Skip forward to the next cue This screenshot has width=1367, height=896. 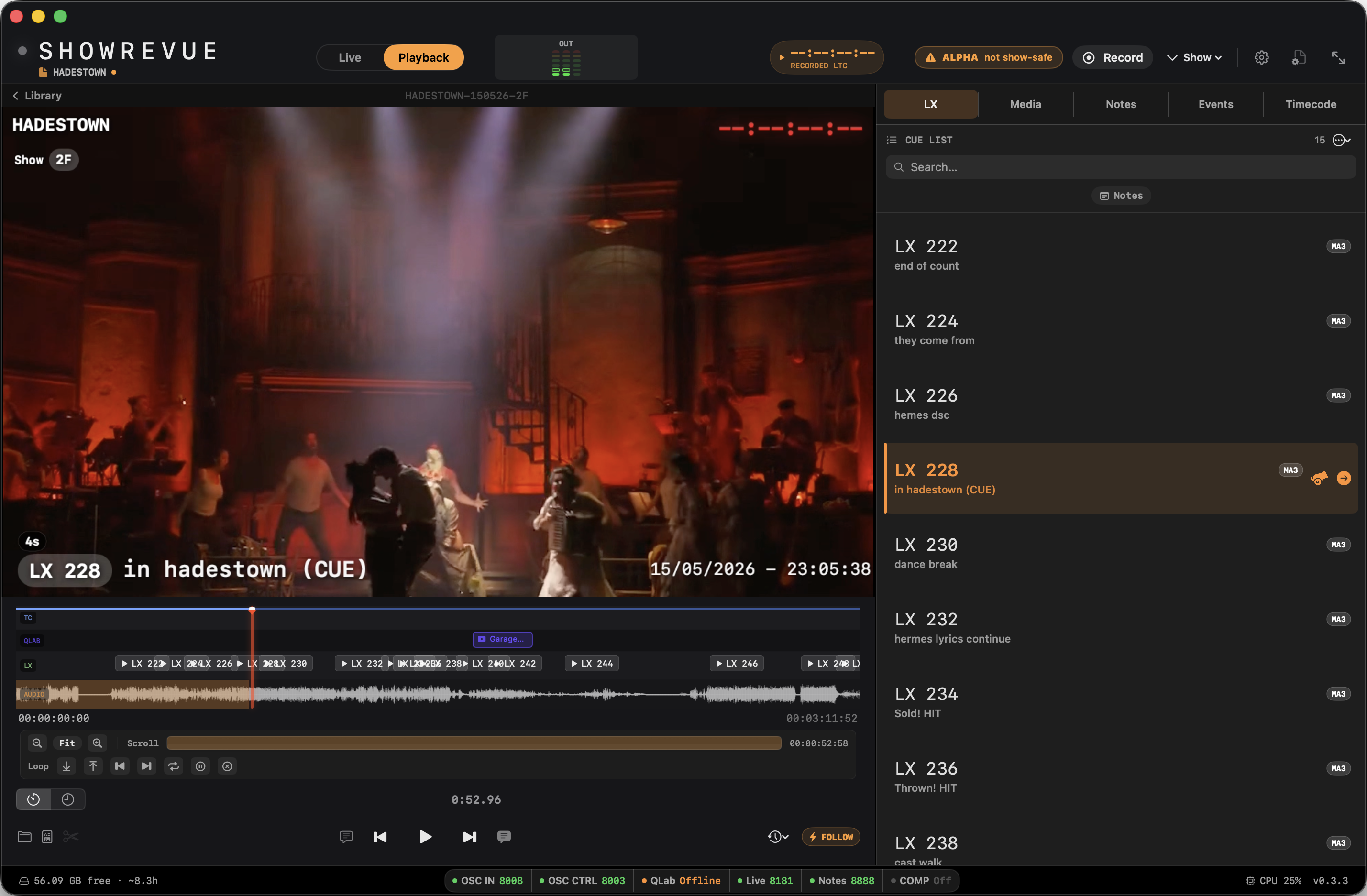click(470, 837)
